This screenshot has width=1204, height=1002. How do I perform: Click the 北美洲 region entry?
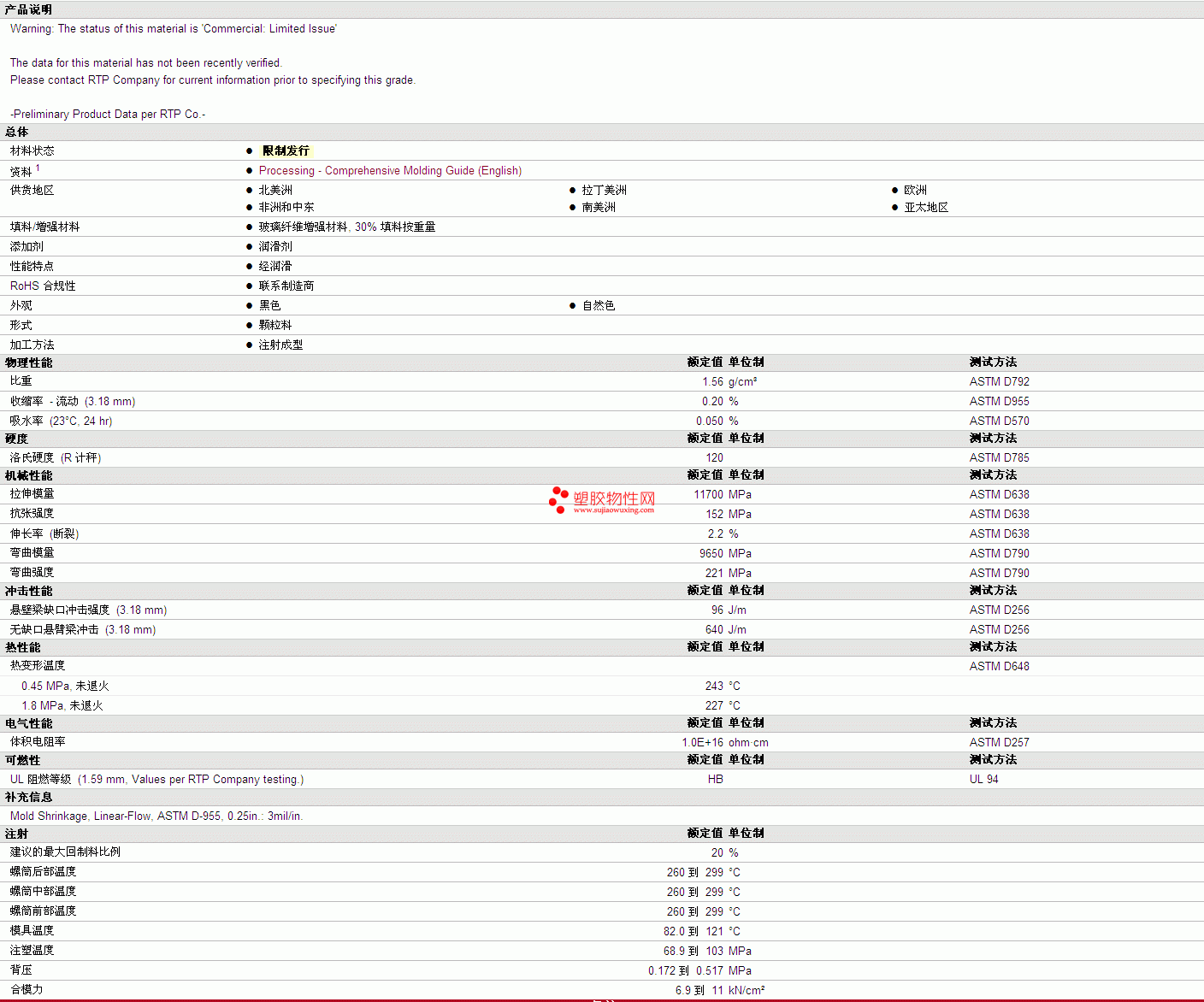[275, 191]
